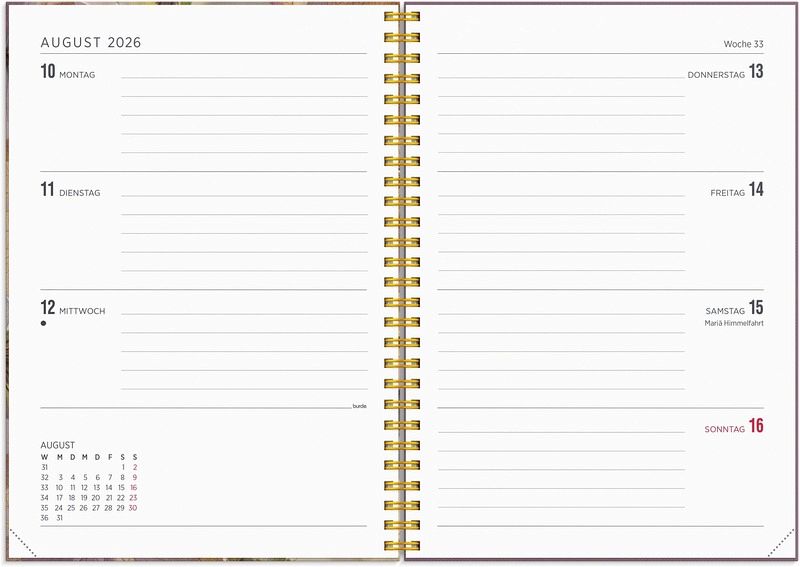The height and width of the screenshot is (567, 800).
Task: Click red date 23 in the mini calendar
Action: tap(133, 498)
